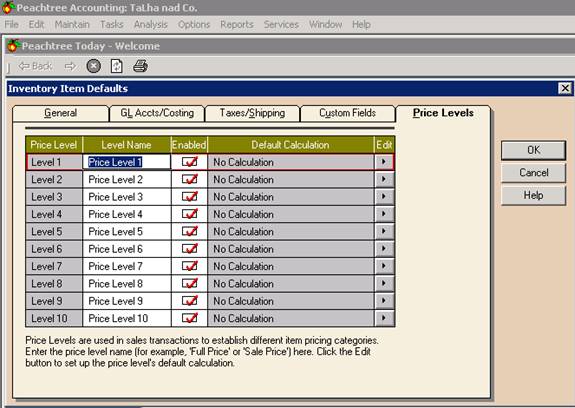Click the Price Level 10 name field
Screen dimensions: 575x408
pyautogui.click(x=127, y=318)
